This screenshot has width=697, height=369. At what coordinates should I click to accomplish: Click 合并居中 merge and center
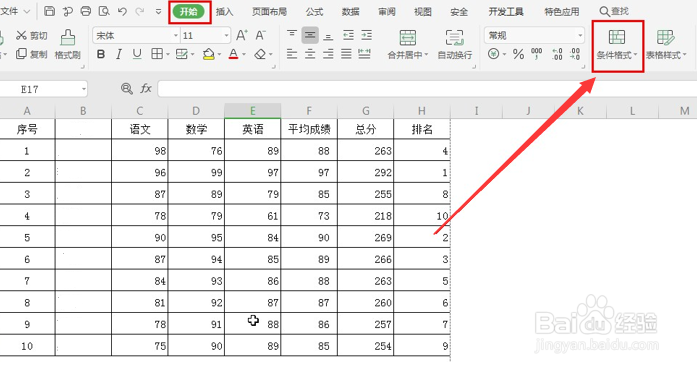408,44
